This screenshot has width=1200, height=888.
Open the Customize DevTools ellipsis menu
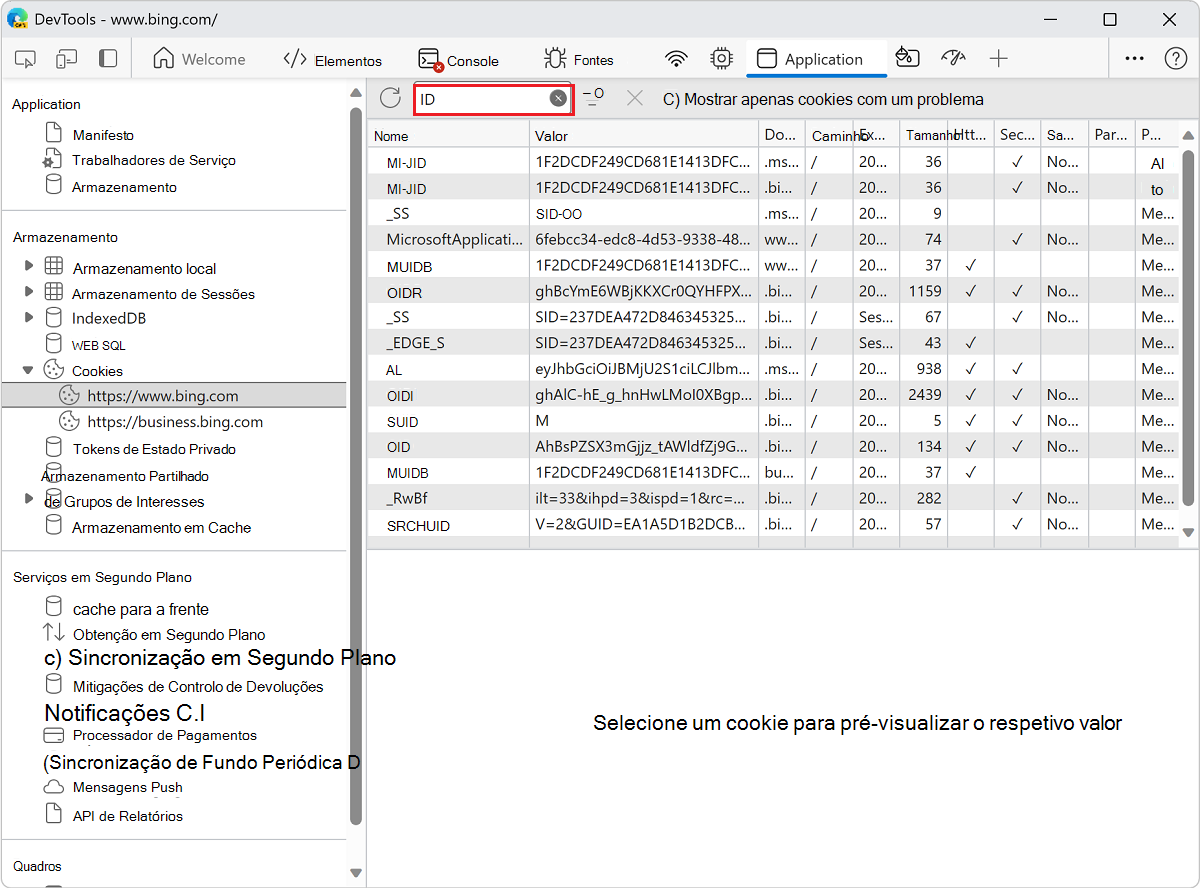point(1134,58)
